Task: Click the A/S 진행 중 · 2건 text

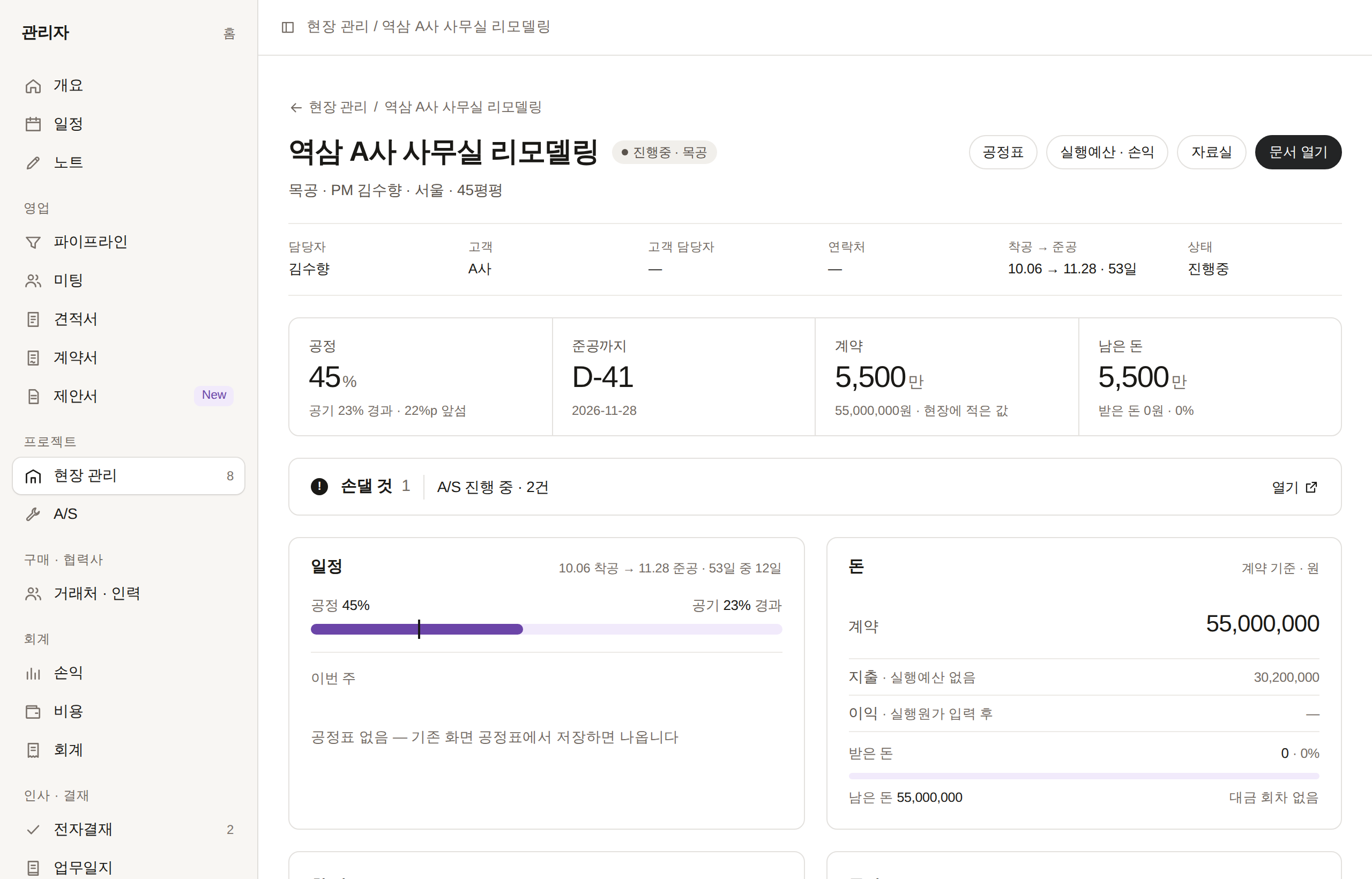Action: point(493,487)
